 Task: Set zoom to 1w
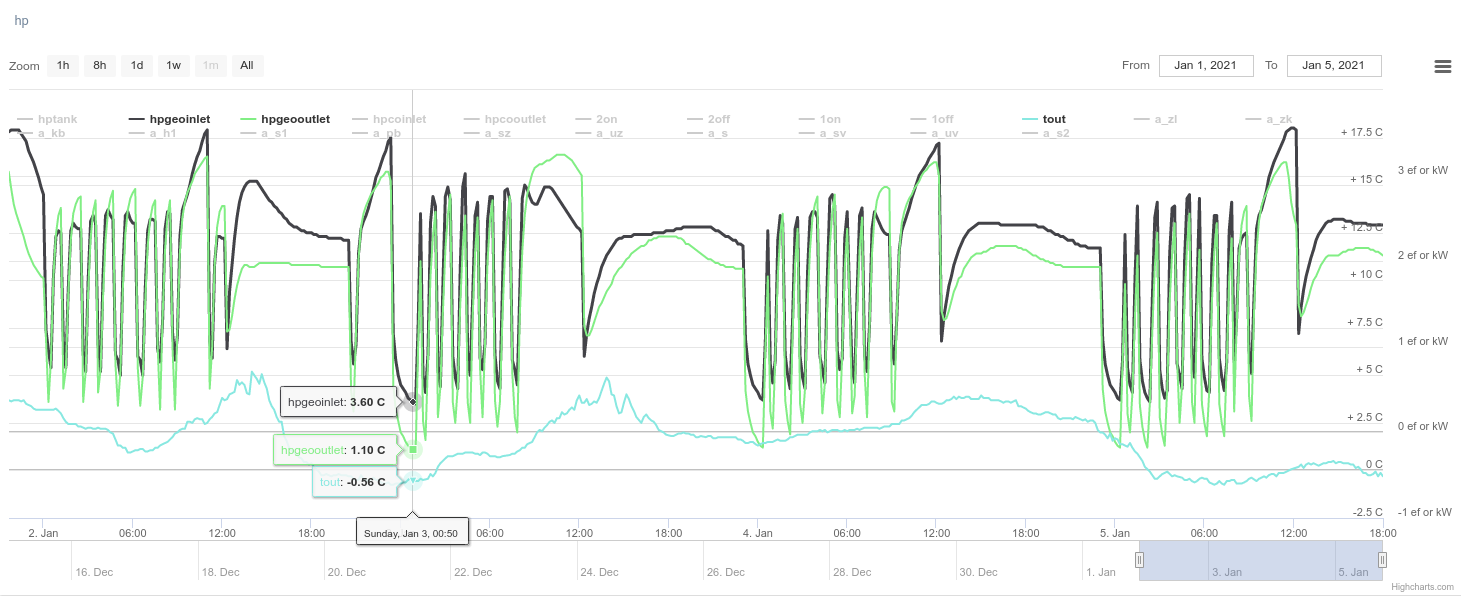tap(174, 66)
